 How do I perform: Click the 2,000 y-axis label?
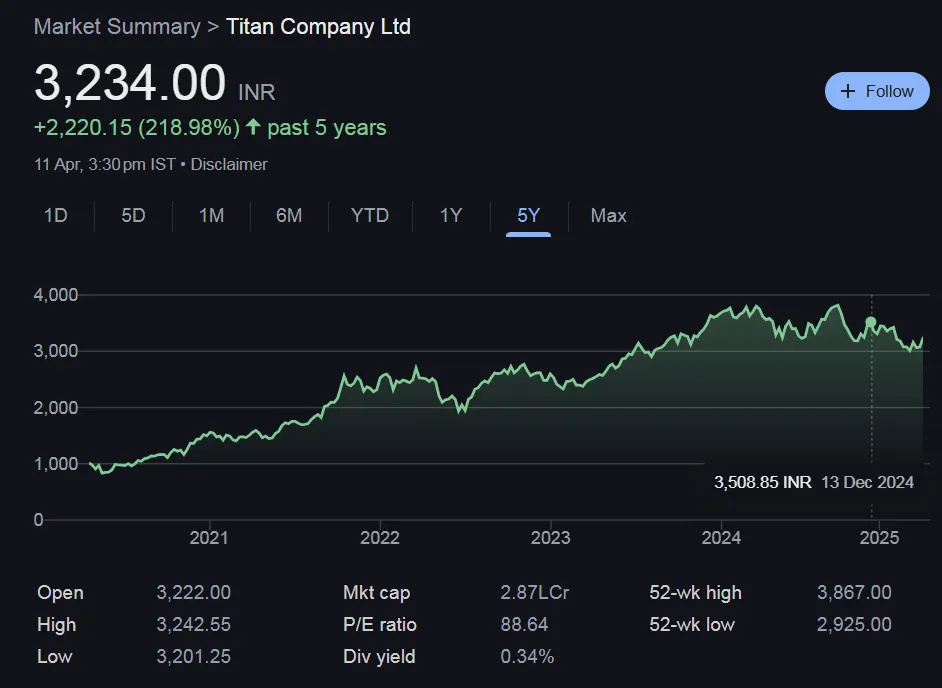[x=56, y=408]
